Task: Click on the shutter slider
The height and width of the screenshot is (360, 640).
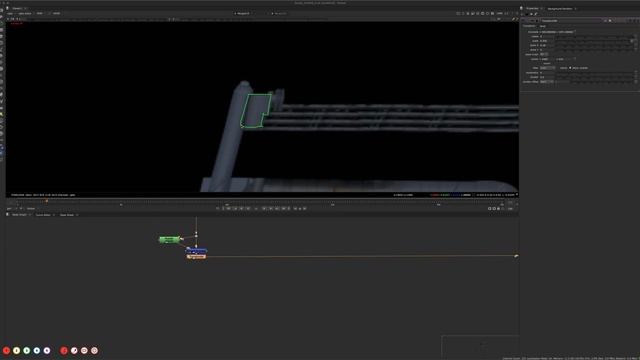Action: (594, 77)
